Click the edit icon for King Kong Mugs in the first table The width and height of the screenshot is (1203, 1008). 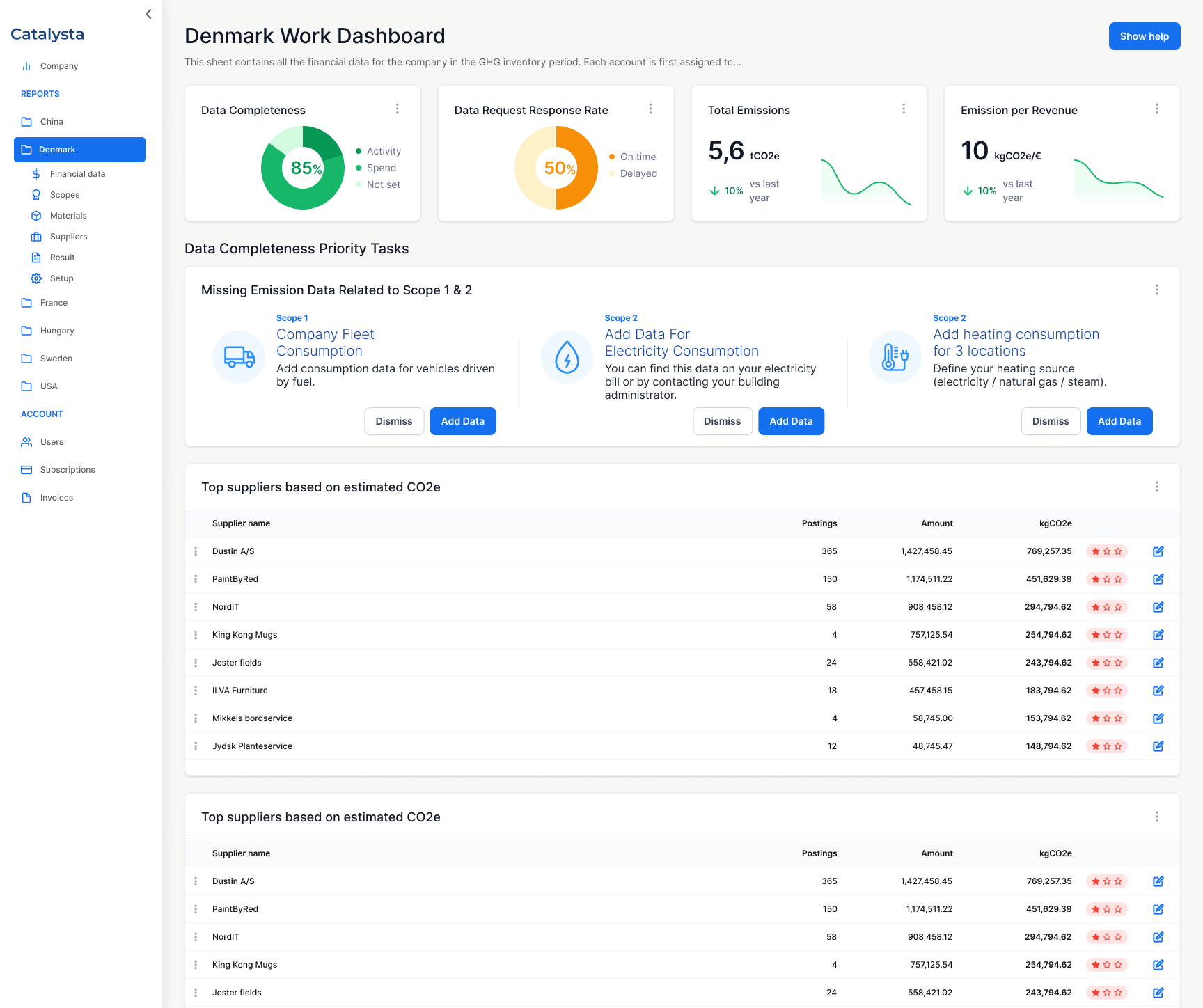(1158, 635)
